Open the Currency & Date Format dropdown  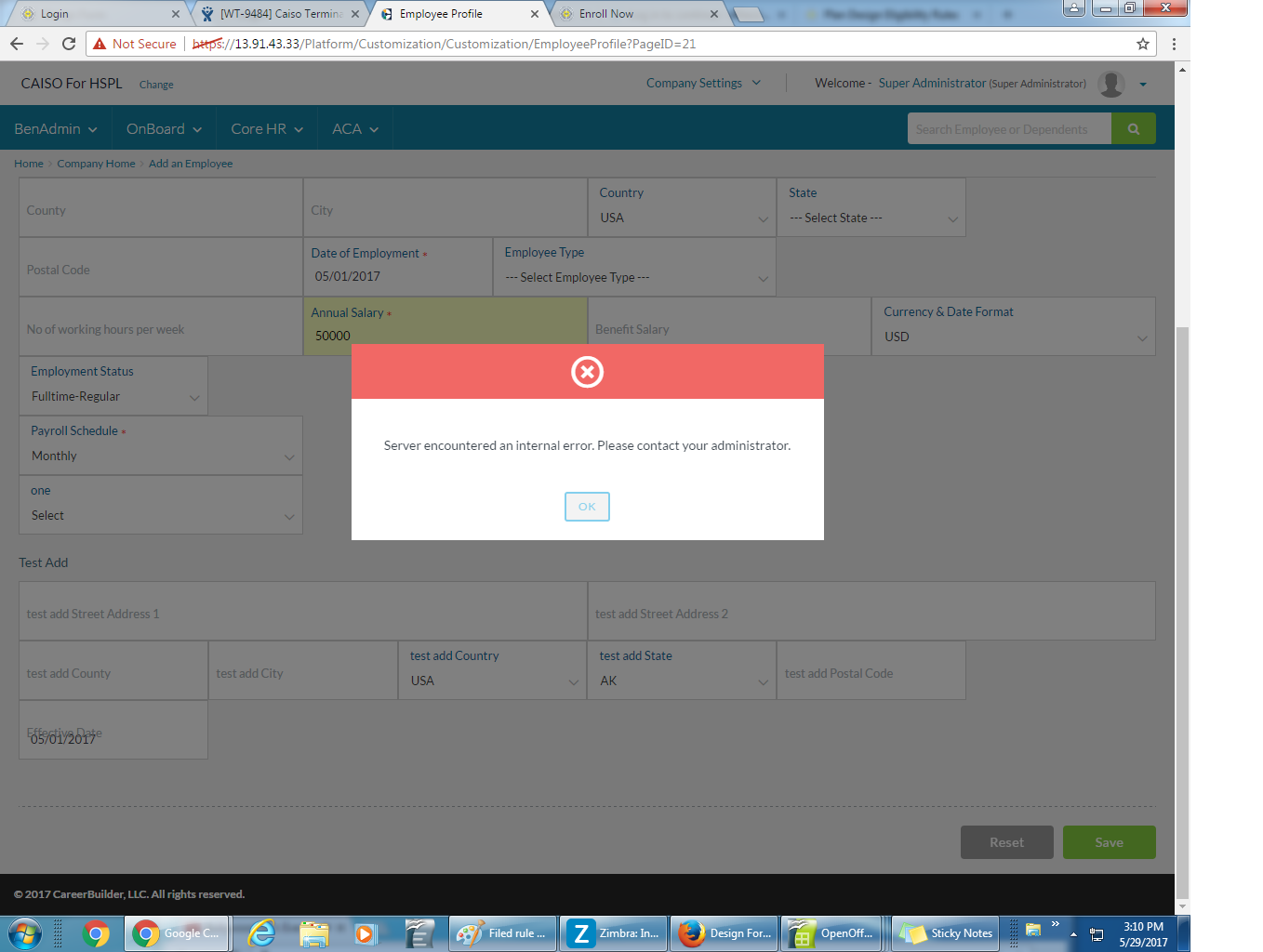(1014, 337)
